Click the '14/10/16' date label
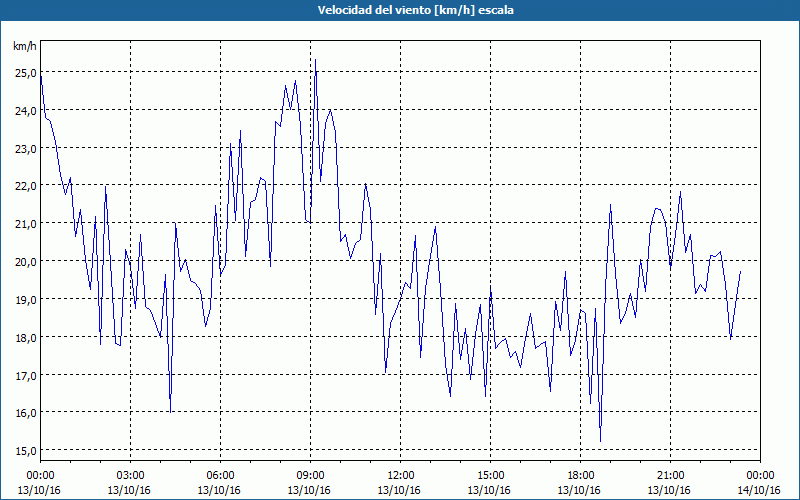800x500 pixels. 759,490
